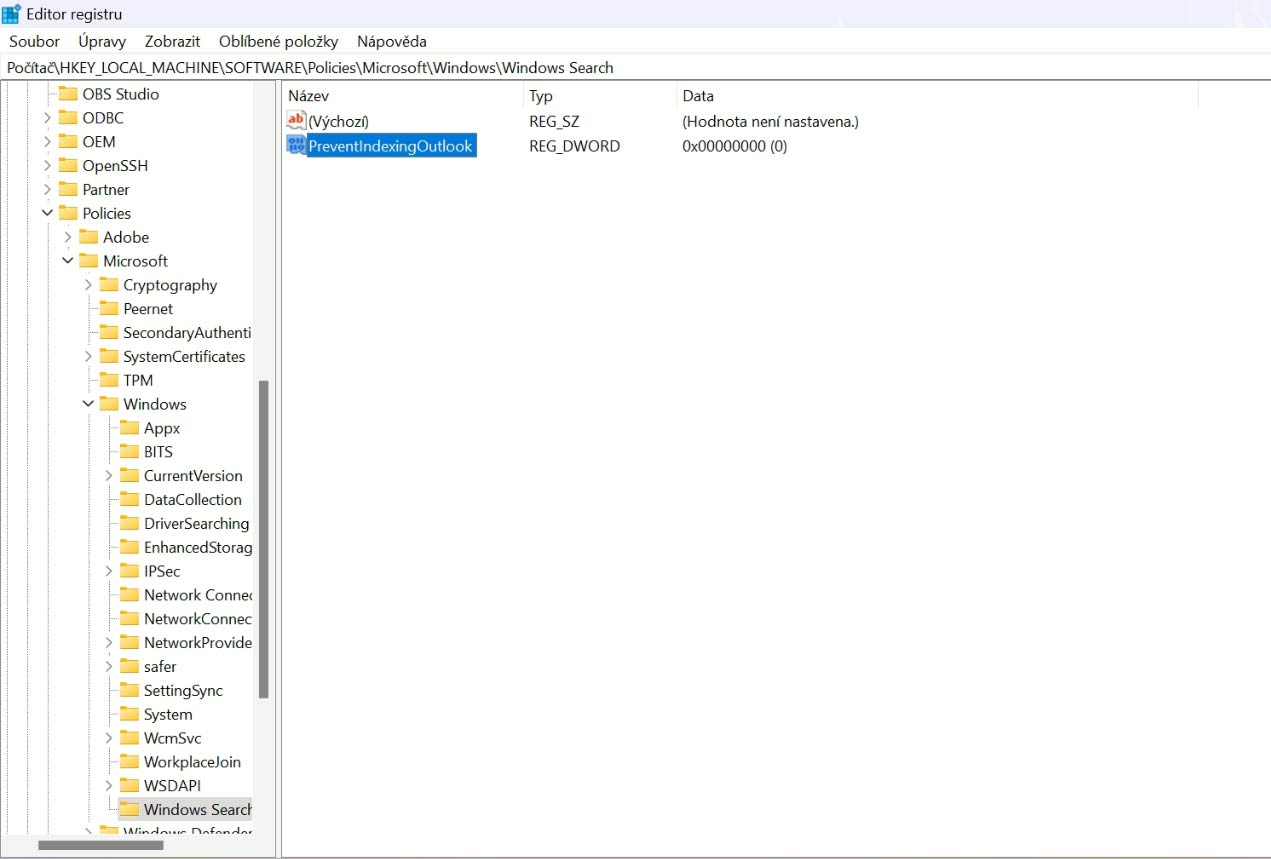Click the DataCollection folder icon
Image resolution: width=1271 pixels, height=859 pixels.
click(129, 499)
